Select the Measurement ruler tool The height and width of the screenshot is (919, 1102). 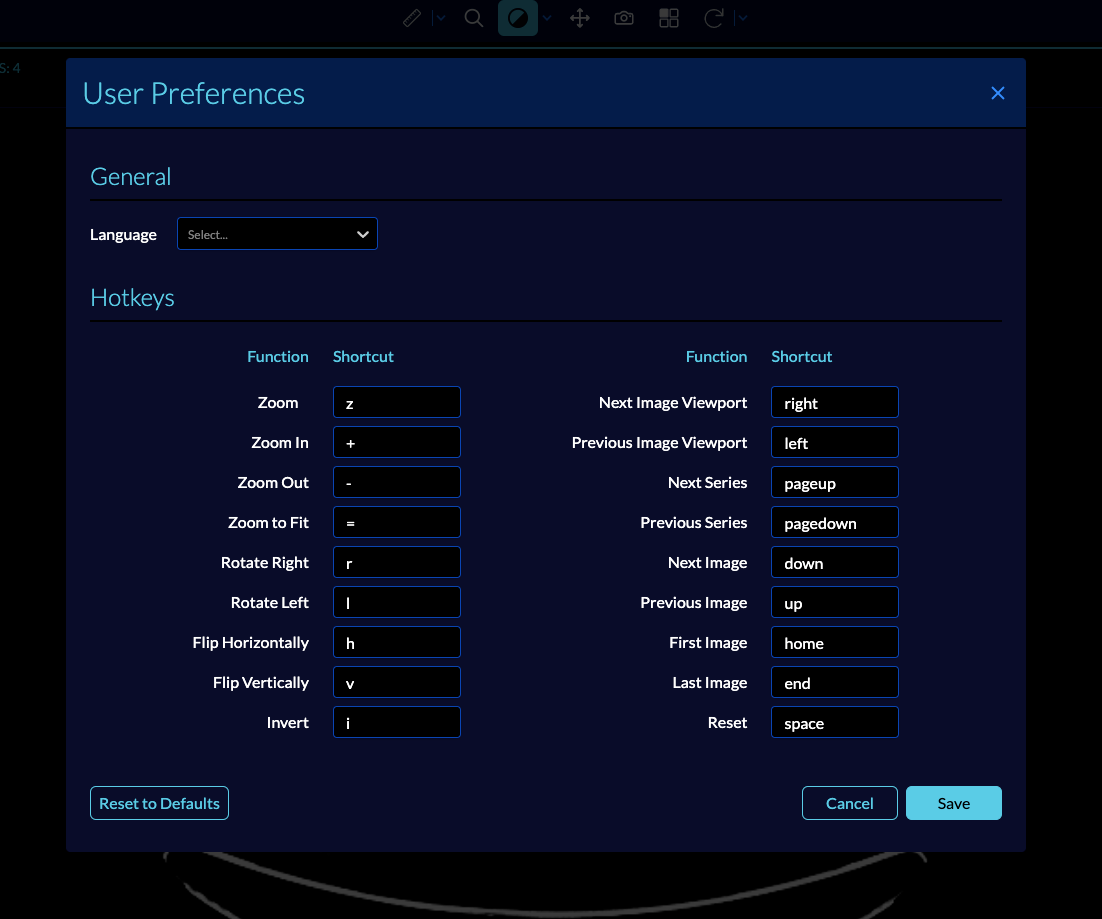(412, 17)
